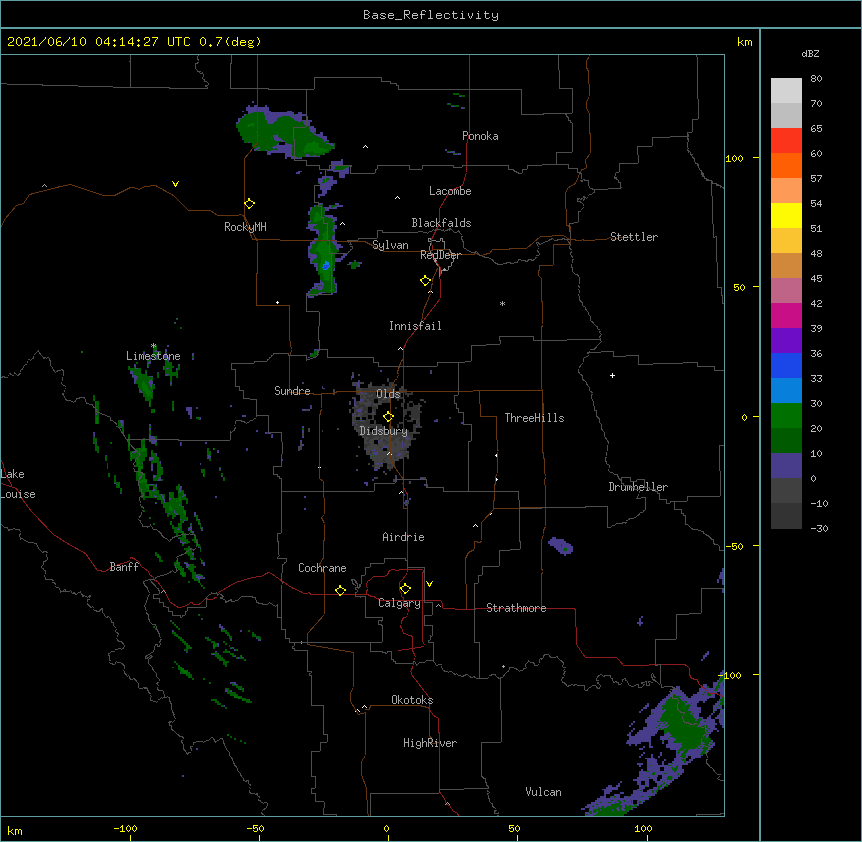The image size is (862, 842).
Task: Click the -30 value on the dBZ scale
Action: pos(819,528)
